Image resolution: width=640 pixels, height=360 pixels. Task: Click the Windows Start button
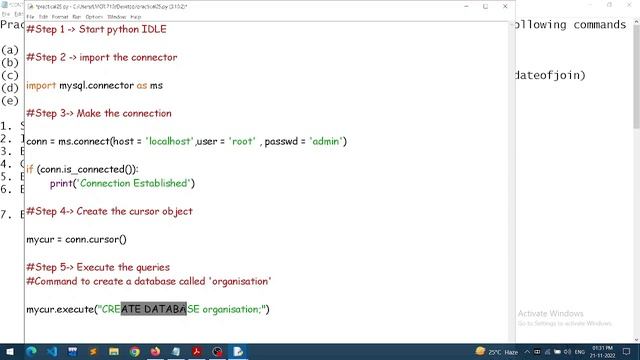pos(10,351)
